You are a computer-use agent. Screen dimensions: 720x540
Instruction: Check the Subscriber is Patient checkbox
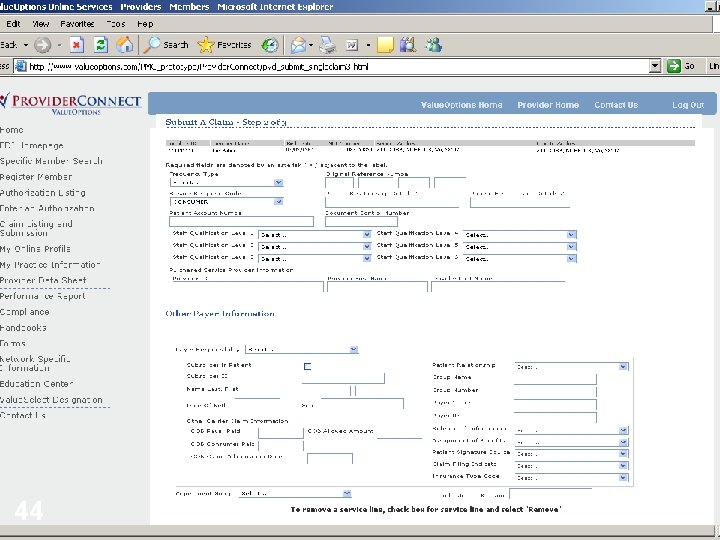[307, 366]
